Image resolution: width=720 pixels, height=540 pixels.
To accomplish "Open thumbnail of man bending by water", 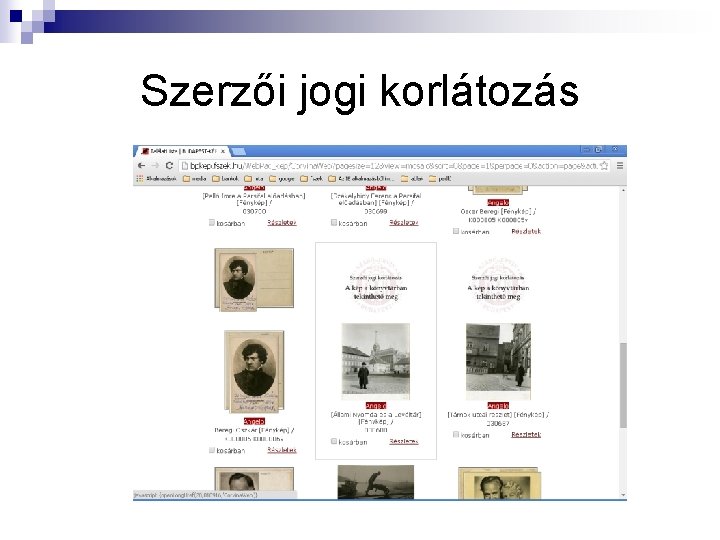I will coord(376,482).
